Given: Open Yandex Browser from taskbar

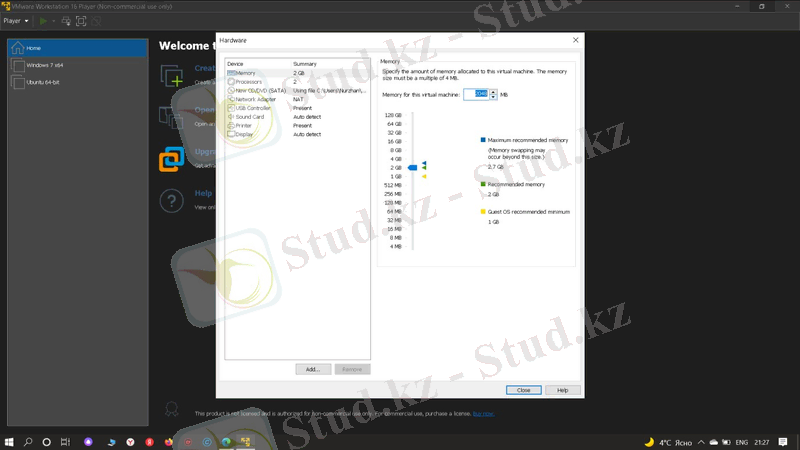Looking at the screenshot, I should pyautogui.click(x=130, y=442).
